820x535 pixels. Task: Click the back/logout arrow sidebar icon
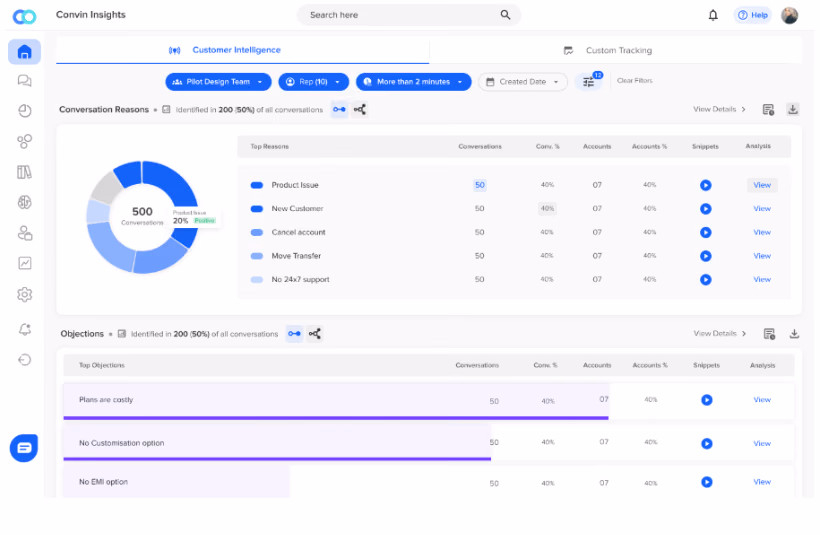tap(25, 359)
